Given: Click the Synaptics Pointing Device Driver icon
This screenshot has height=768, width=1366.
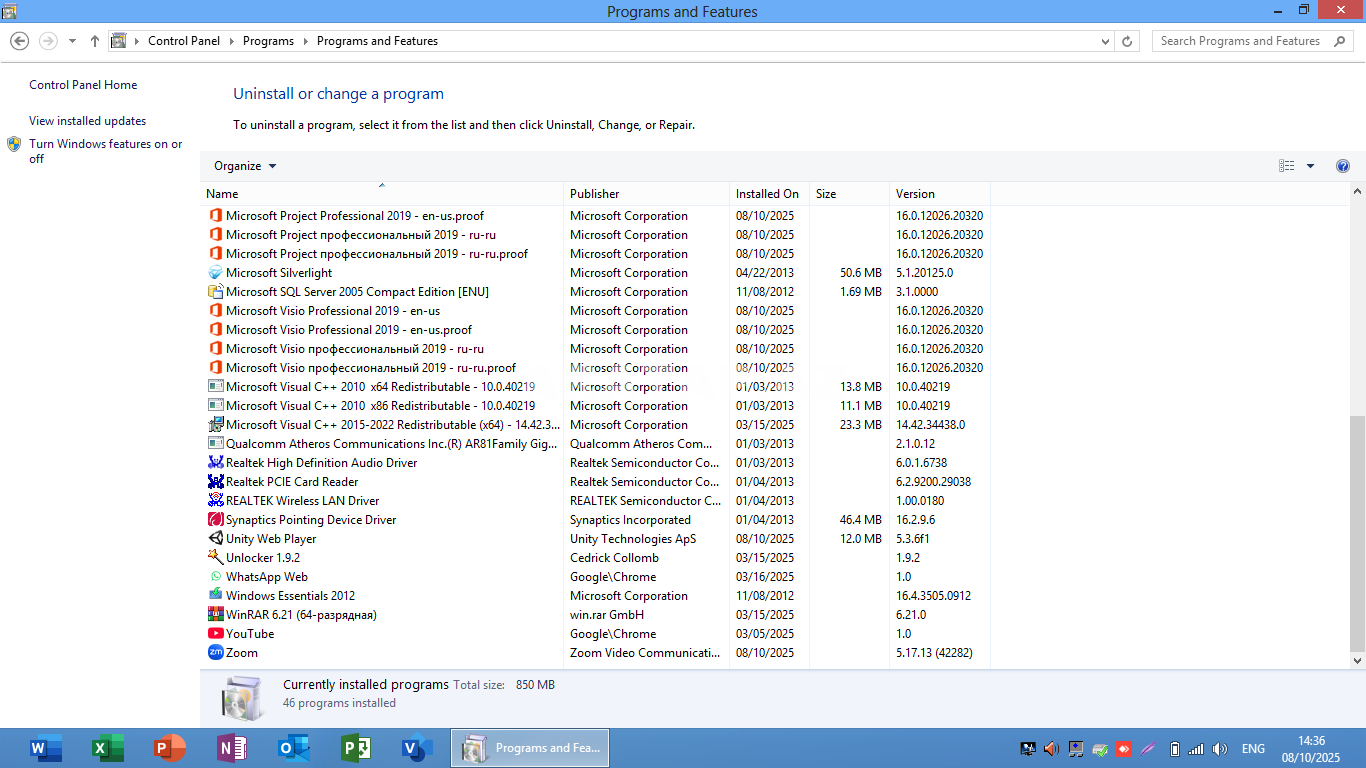Looking at the screenshot, I should (x=215, y=520).
